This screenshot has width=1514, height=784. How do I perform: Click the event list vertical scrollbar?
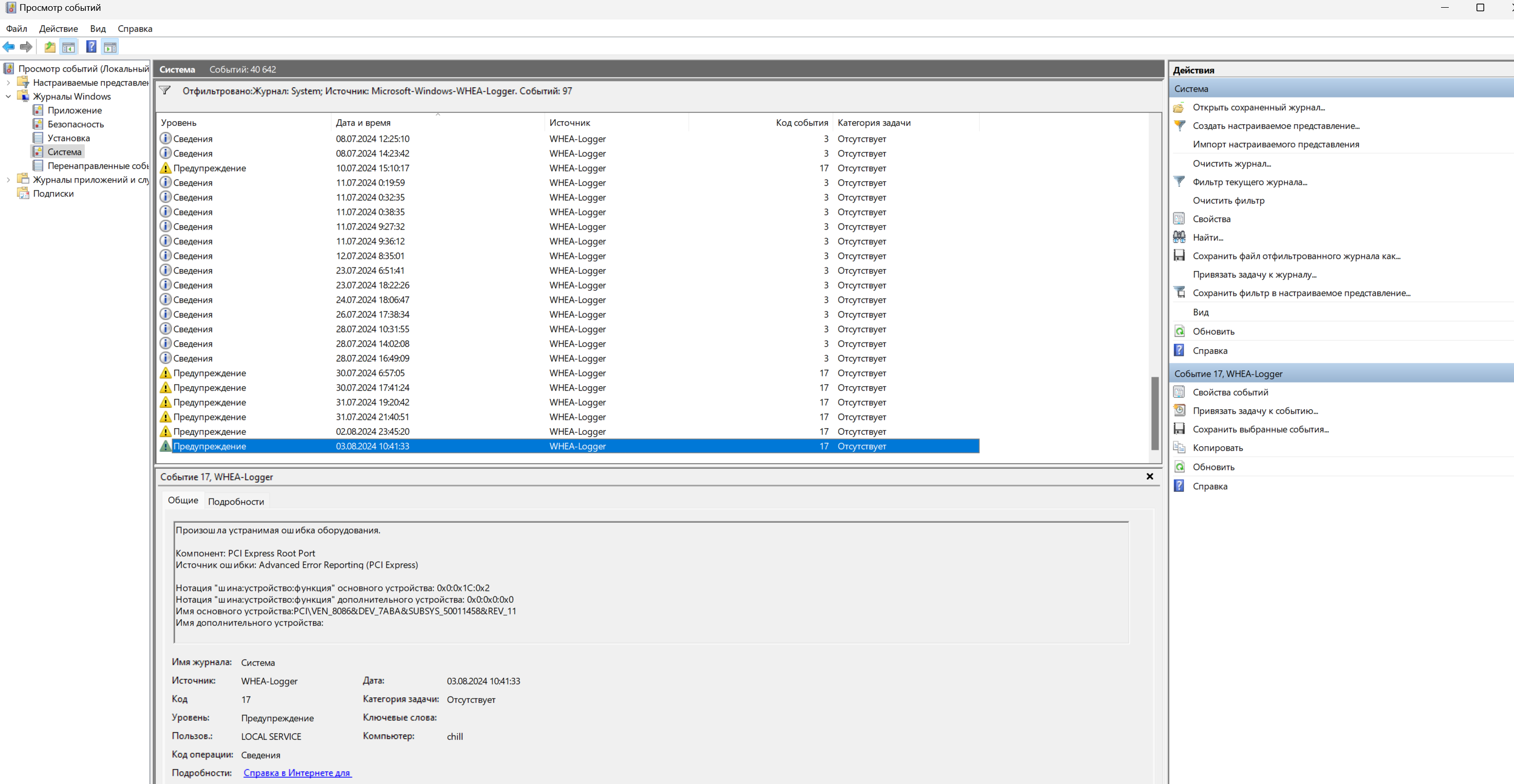1154,413
